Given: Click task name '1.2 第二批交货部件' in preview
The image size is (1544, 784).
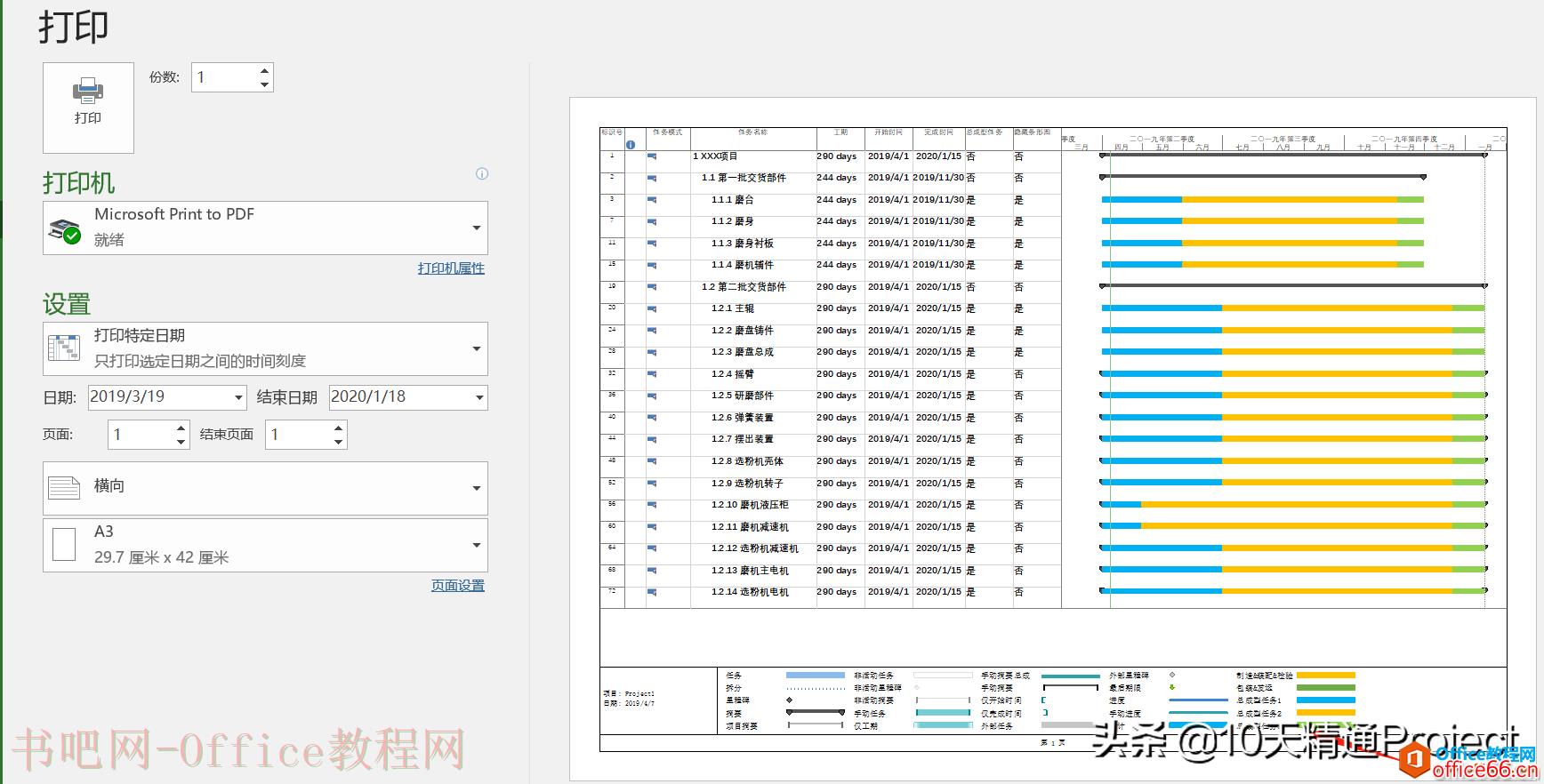Looking at the screenshot, I should [x=744, y=287].
